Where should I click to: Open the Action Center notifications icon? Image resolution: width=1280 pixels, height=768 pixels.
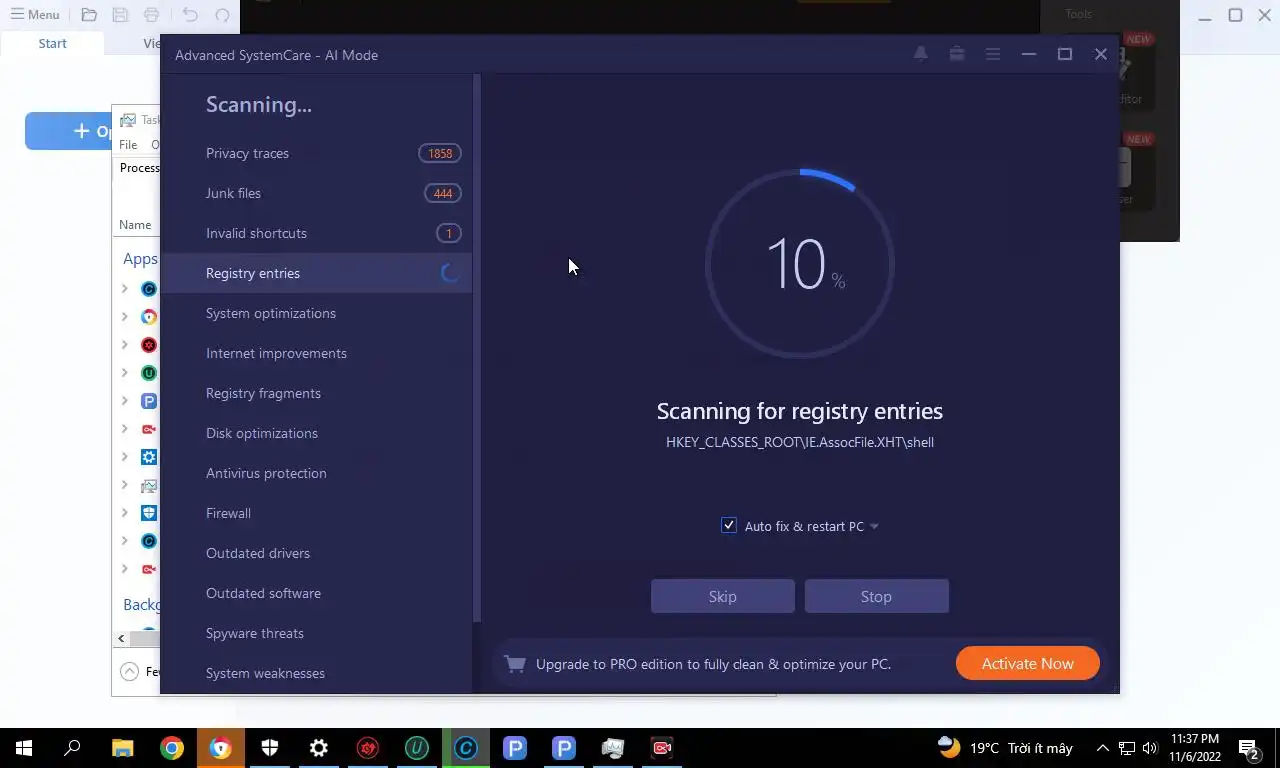pos(1249,748)
